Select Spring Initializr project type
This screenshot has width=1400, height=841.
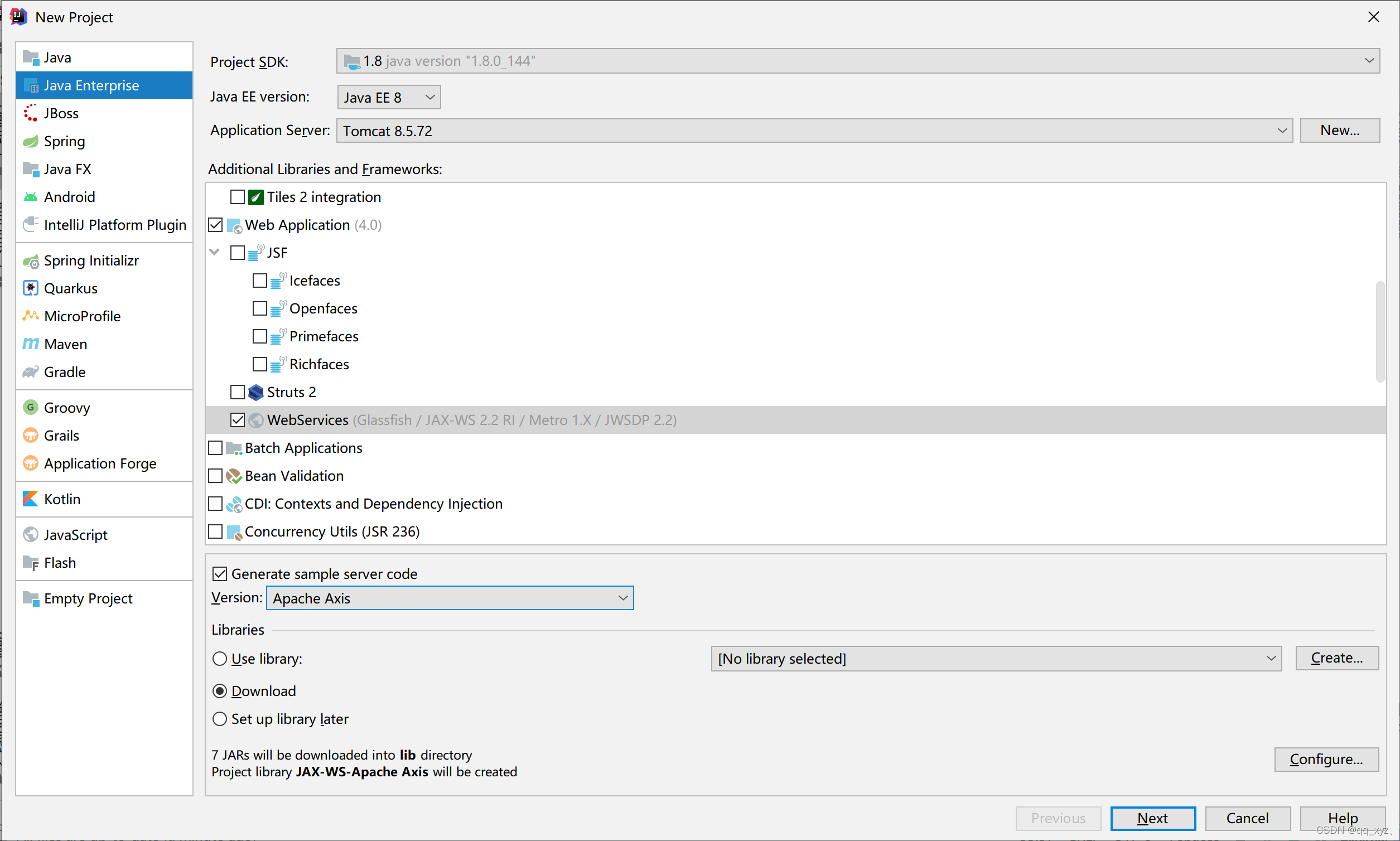click(x=91, y=260)
